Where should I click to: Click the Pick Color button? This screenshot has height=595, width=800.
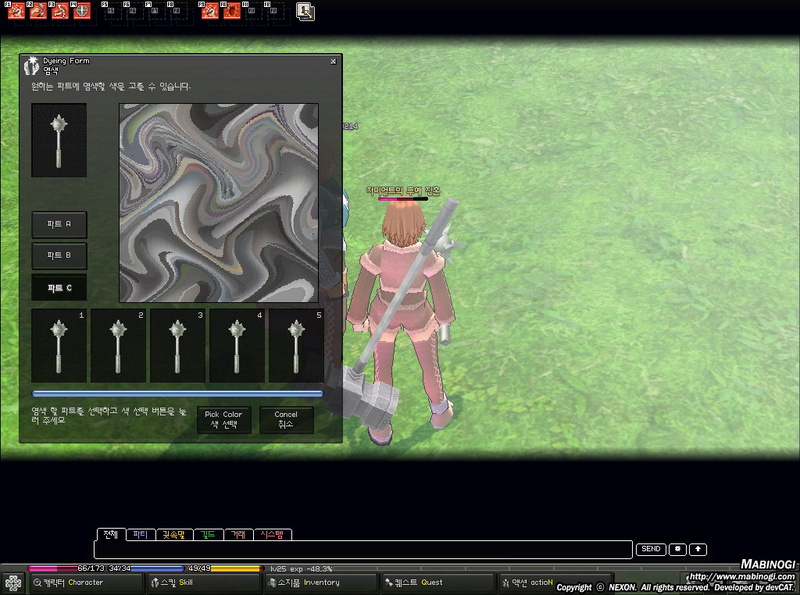point(224,419)
